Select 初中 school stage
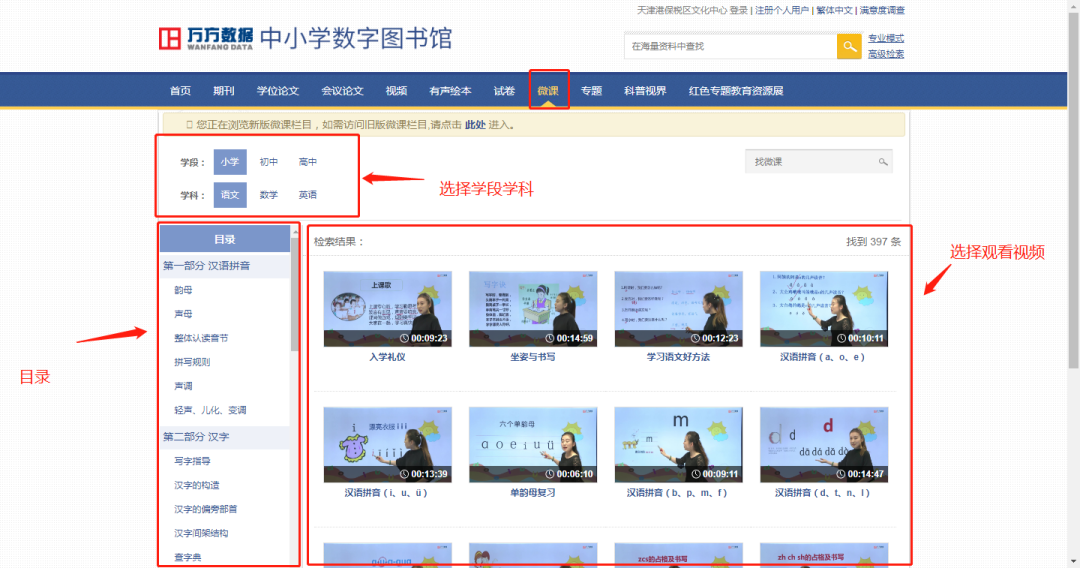The image size is (1080, 568). coord(269,162)
